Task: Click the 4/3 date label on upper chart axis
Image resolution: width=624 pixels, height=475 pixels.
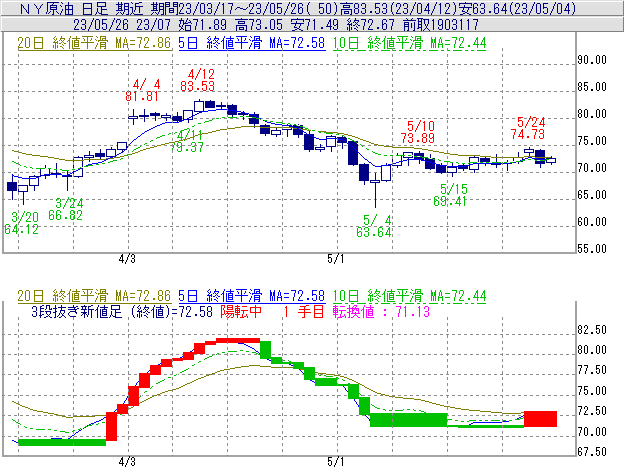Action: (127, 259)
